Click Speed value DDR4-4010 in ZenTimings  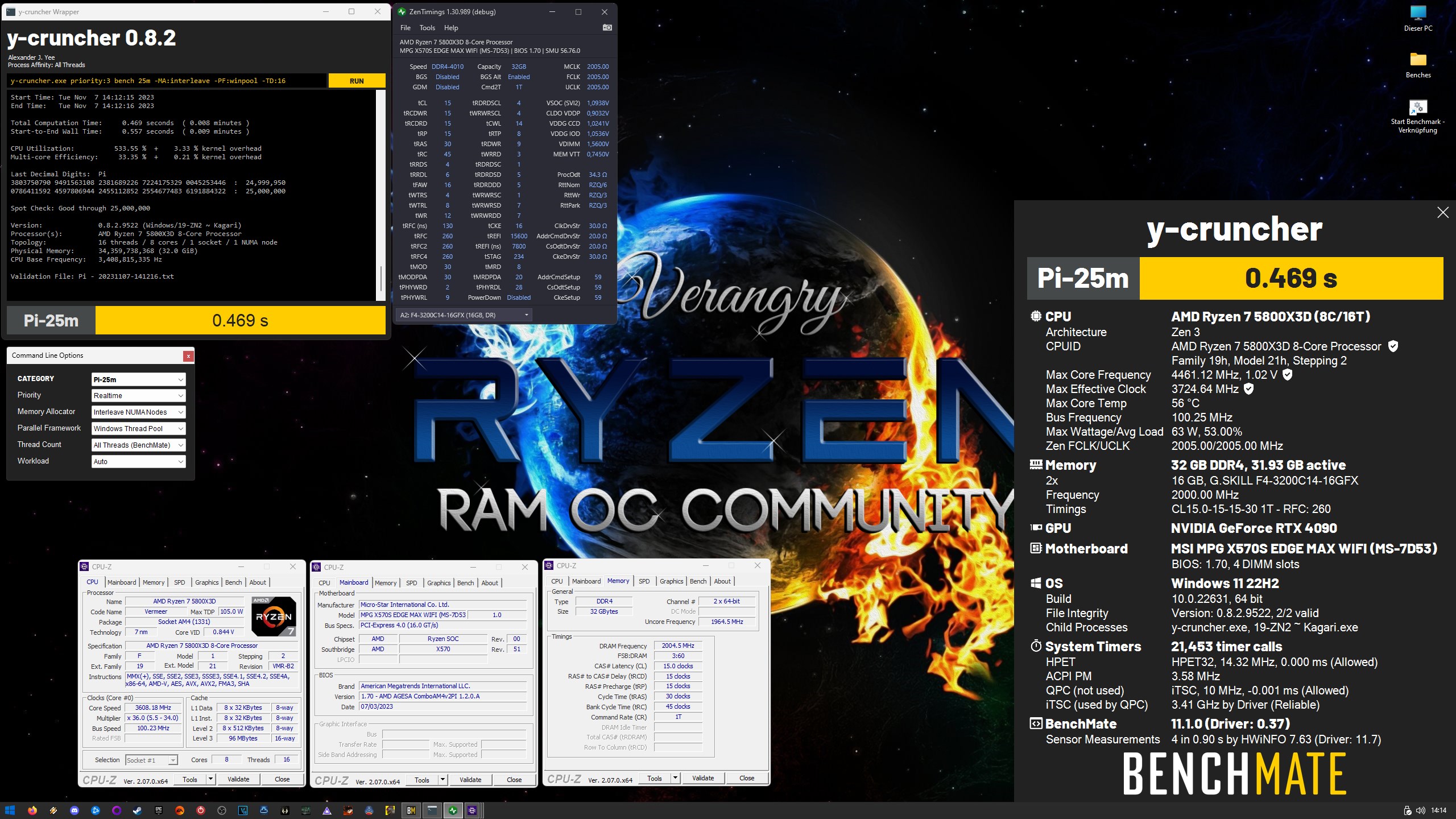tap(448, 67)
